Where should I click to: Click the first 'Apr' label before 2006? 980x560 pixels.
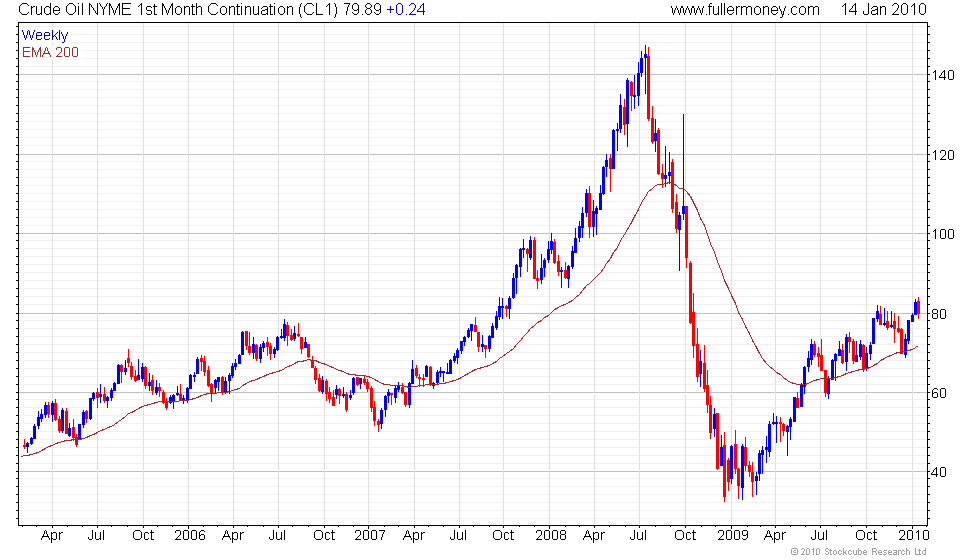click(52, 536)
